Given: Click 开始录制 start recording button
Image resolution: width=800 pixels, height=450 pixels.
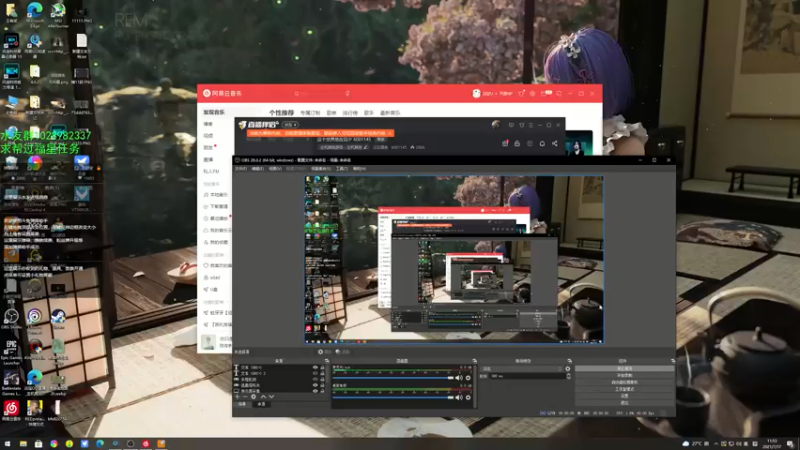Looking at the screenshot, I should (x=624, y=376).
